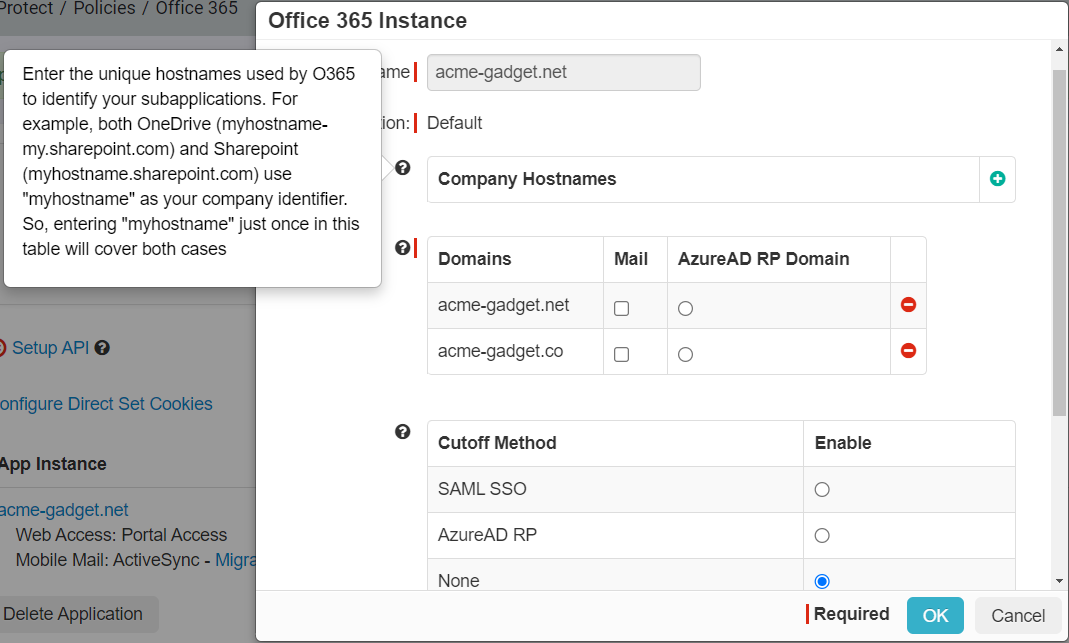This screenshot has width=1069, height=643.
Task: Open the Setup API link
Action: point(50,348)
